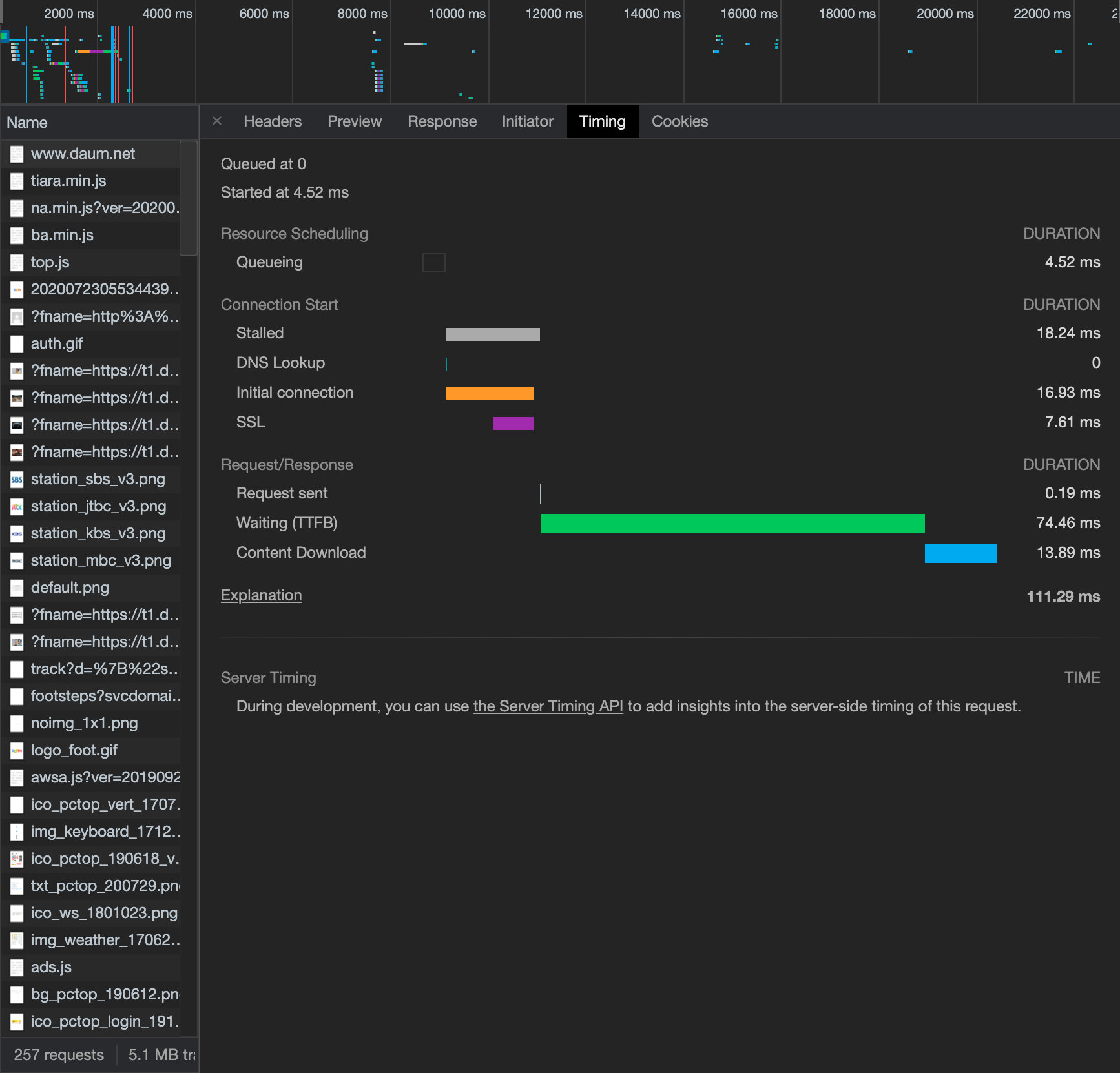The height and width of the screenshot is (1073, 1120).
Task: Click the purple SSL timing bar
Action: click(513, 424)
